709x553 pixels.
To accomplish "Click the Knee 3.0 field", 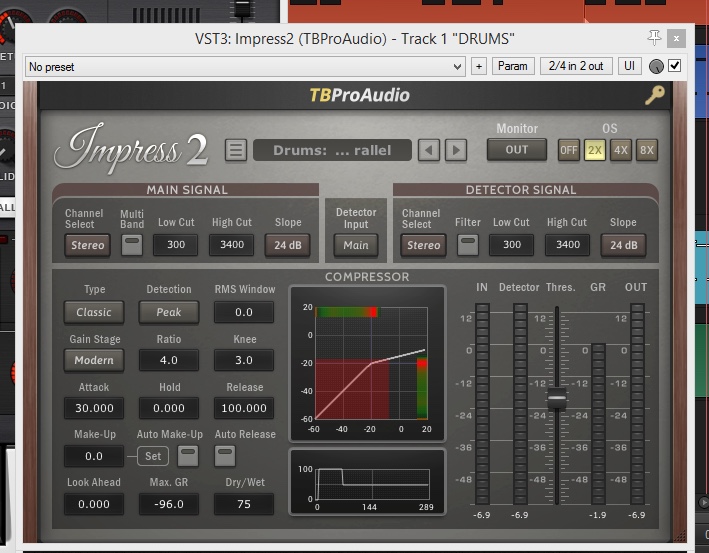I will click(x=244, y=360).
